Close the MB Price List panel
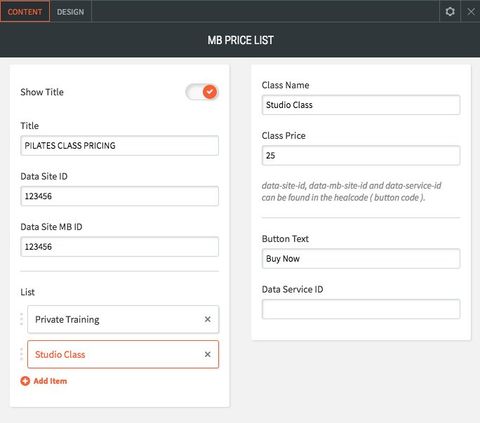Screen dimensions: 480x423 pos(471,12)
